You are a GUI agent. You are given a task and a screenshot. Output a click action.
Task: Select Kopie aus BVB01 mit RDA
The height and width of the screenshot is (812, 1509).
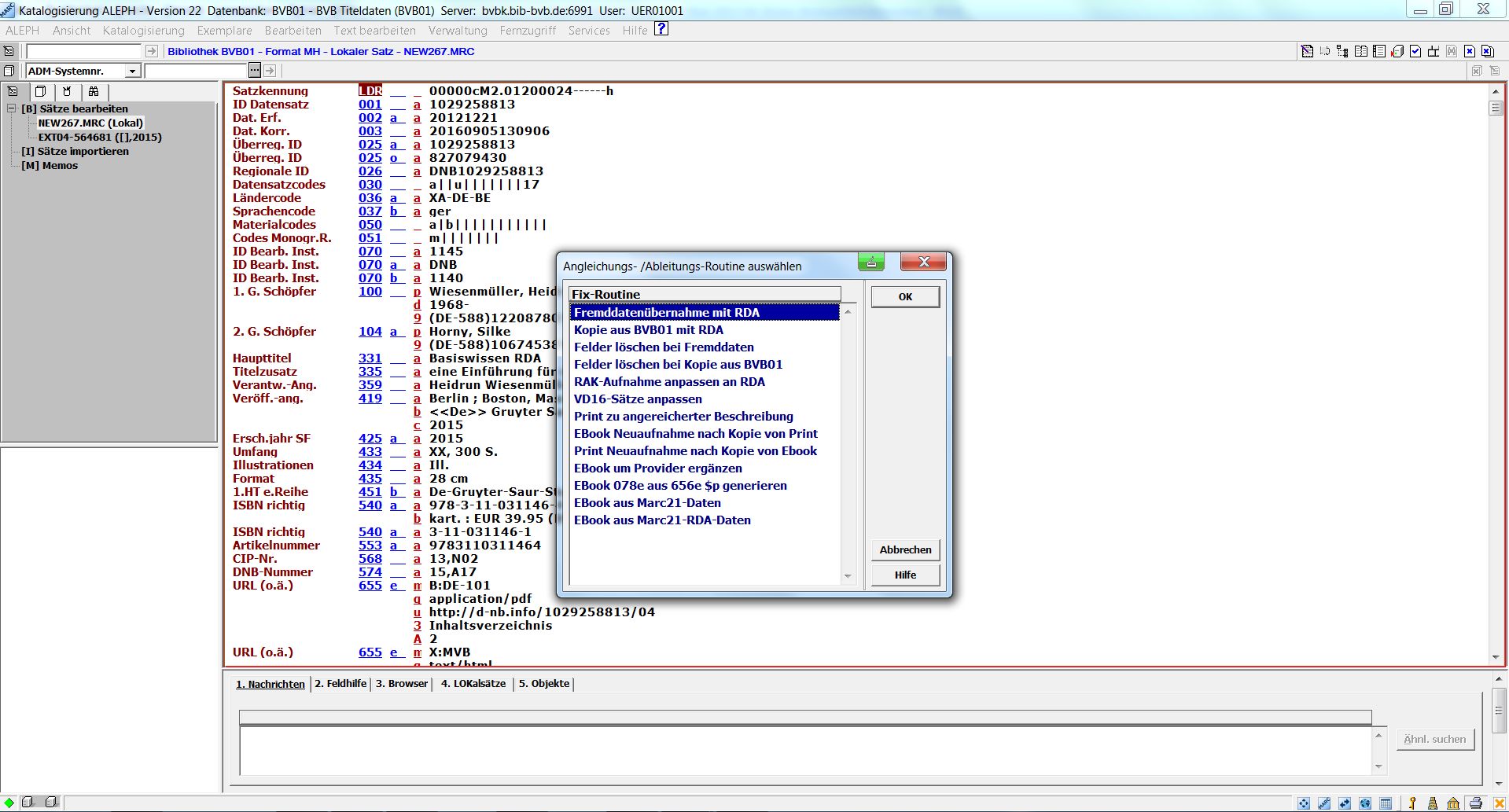(648, 330)
